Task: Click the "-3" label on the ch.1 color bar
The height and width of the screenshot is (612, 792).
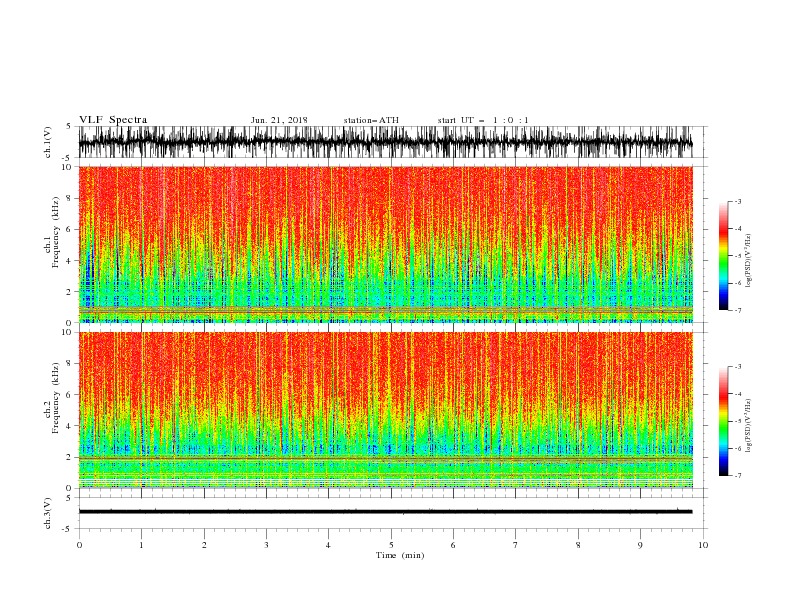Action: [x=738, y=202]
